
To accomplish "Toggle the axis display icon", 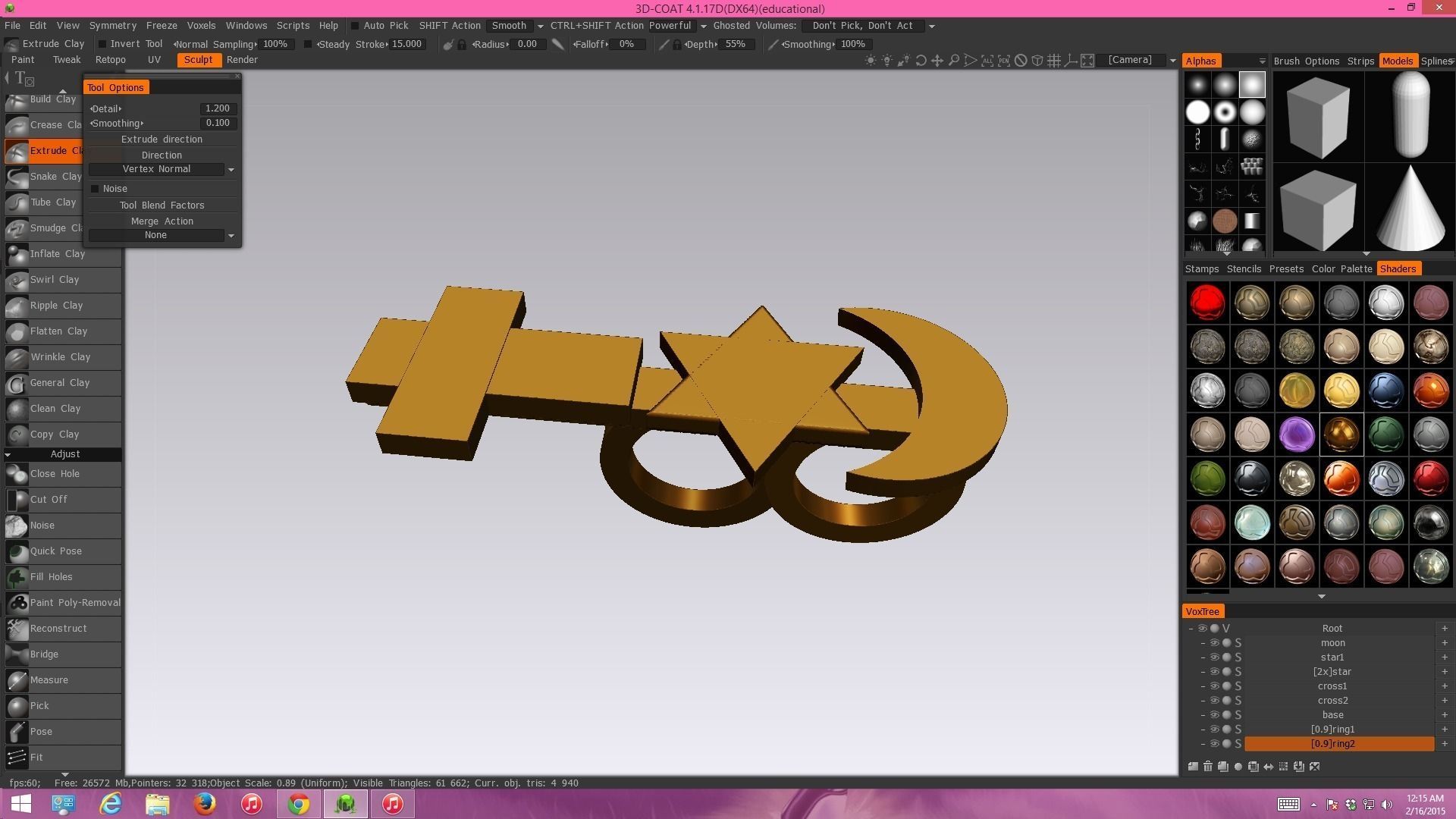I will pyautogui.click(x=1071, y=61).
